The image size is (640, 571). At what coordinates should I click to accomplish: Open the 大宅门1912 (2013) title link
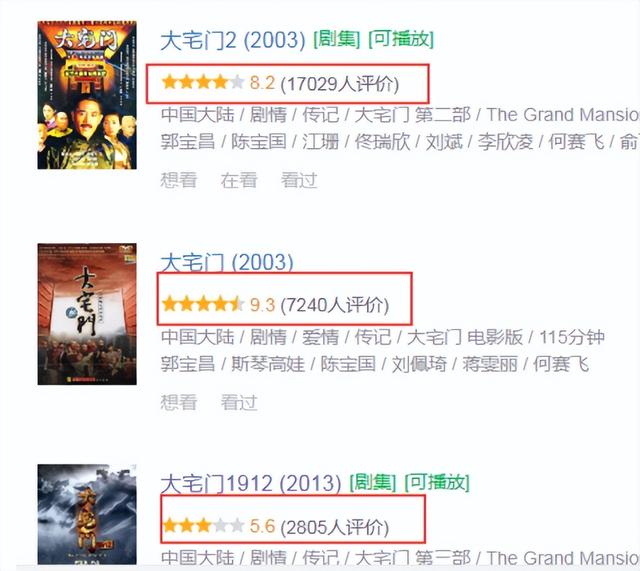pyautogui.click(x=251, y=484)
